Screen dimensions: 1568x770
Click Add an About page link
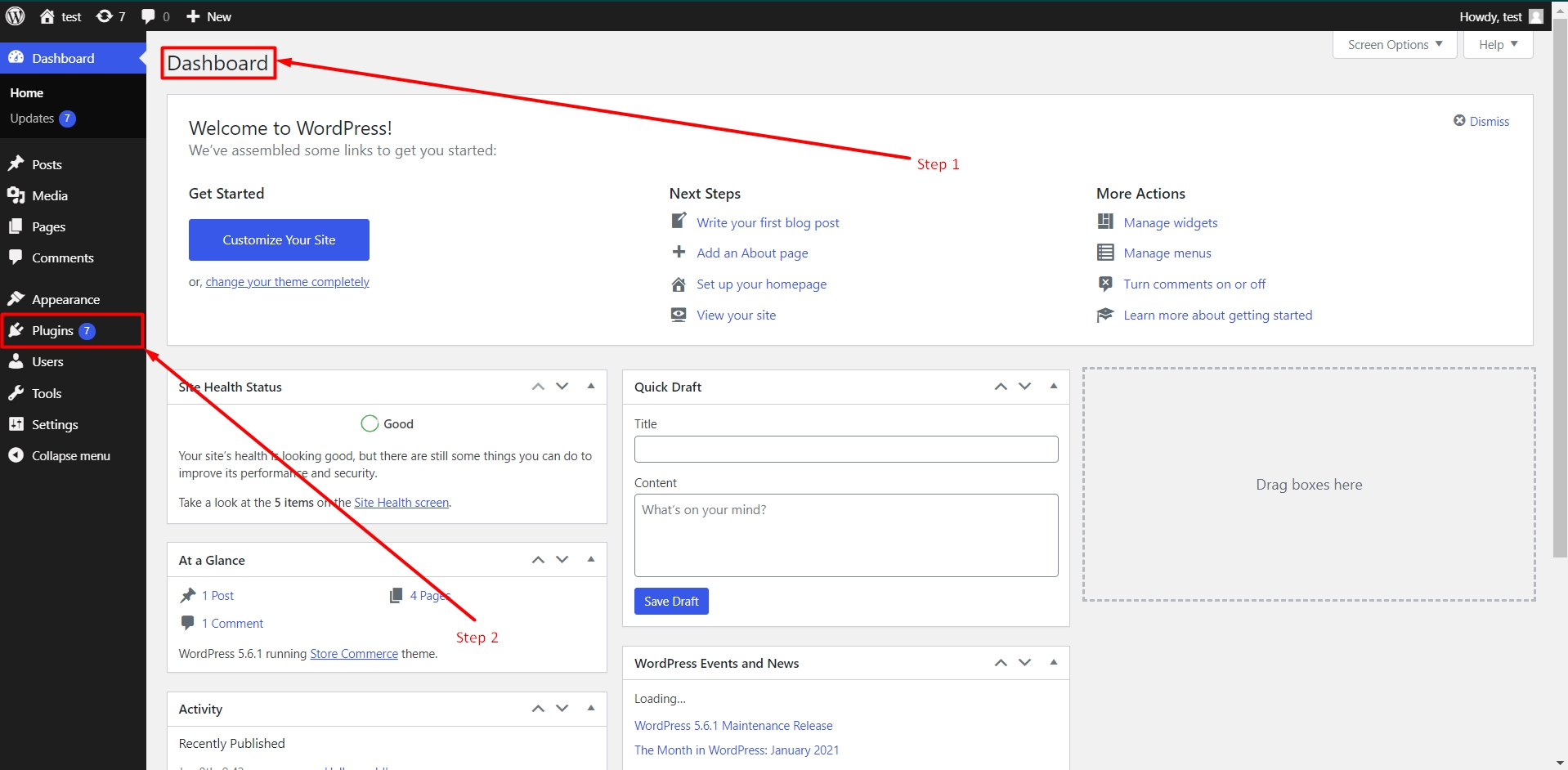click(x=752, y=253)
